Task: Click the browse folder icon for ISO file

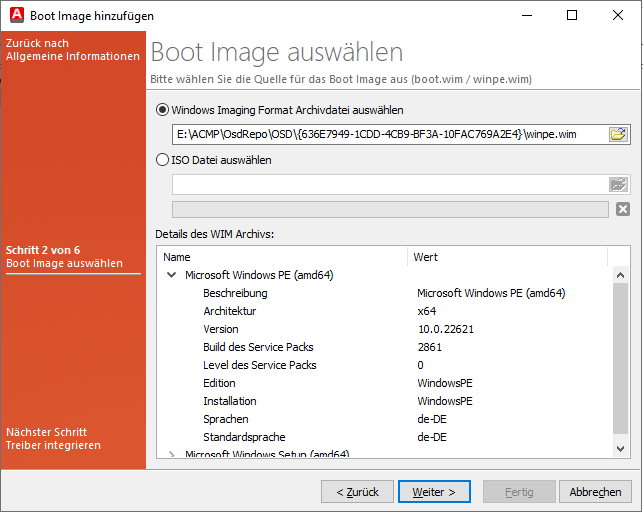Action: tap(618, 184)
